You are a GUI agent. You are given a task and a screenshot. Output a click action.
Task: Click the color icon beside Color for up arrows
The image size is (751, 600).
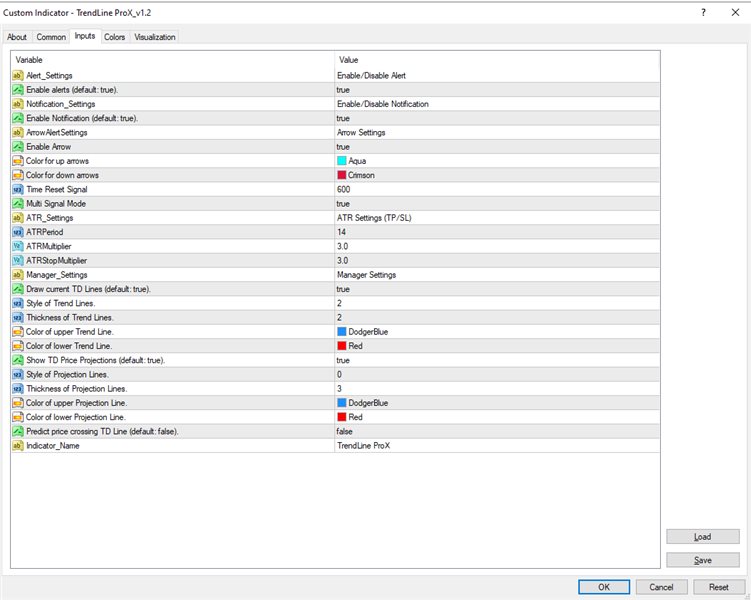[x=18, y=161]
